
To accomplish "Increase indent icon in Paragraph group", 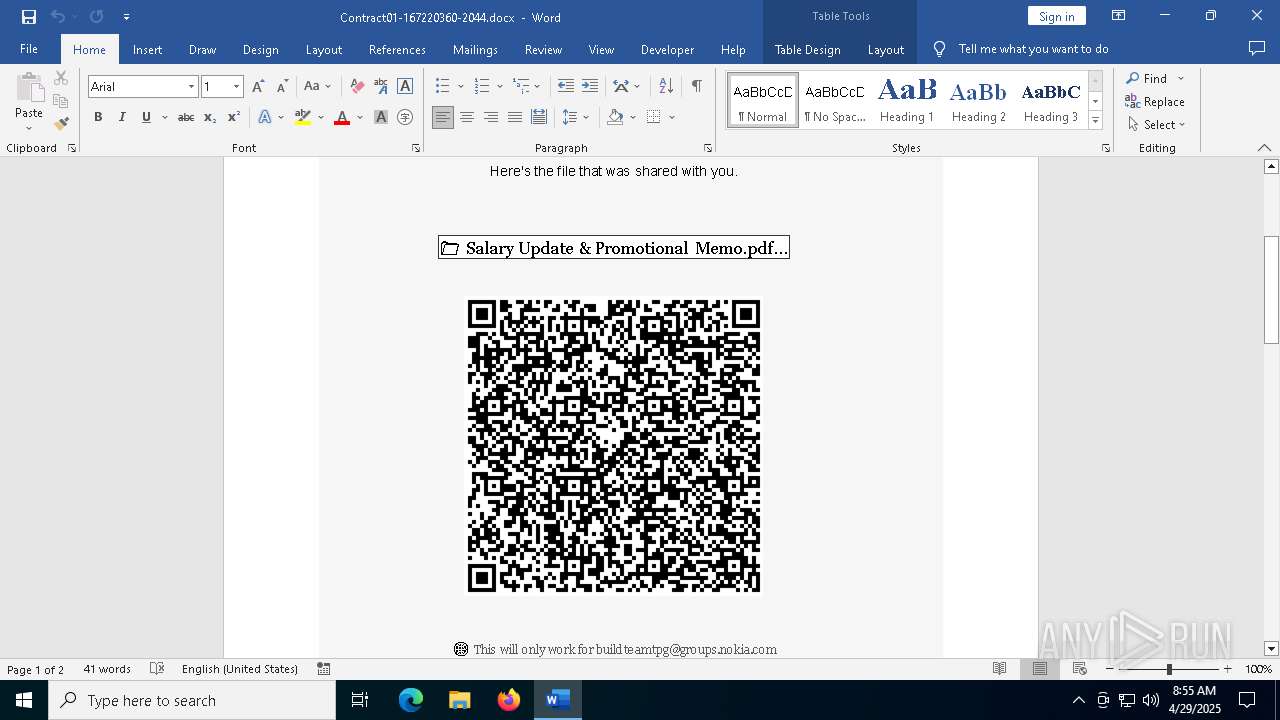I will tap(590, 86).
